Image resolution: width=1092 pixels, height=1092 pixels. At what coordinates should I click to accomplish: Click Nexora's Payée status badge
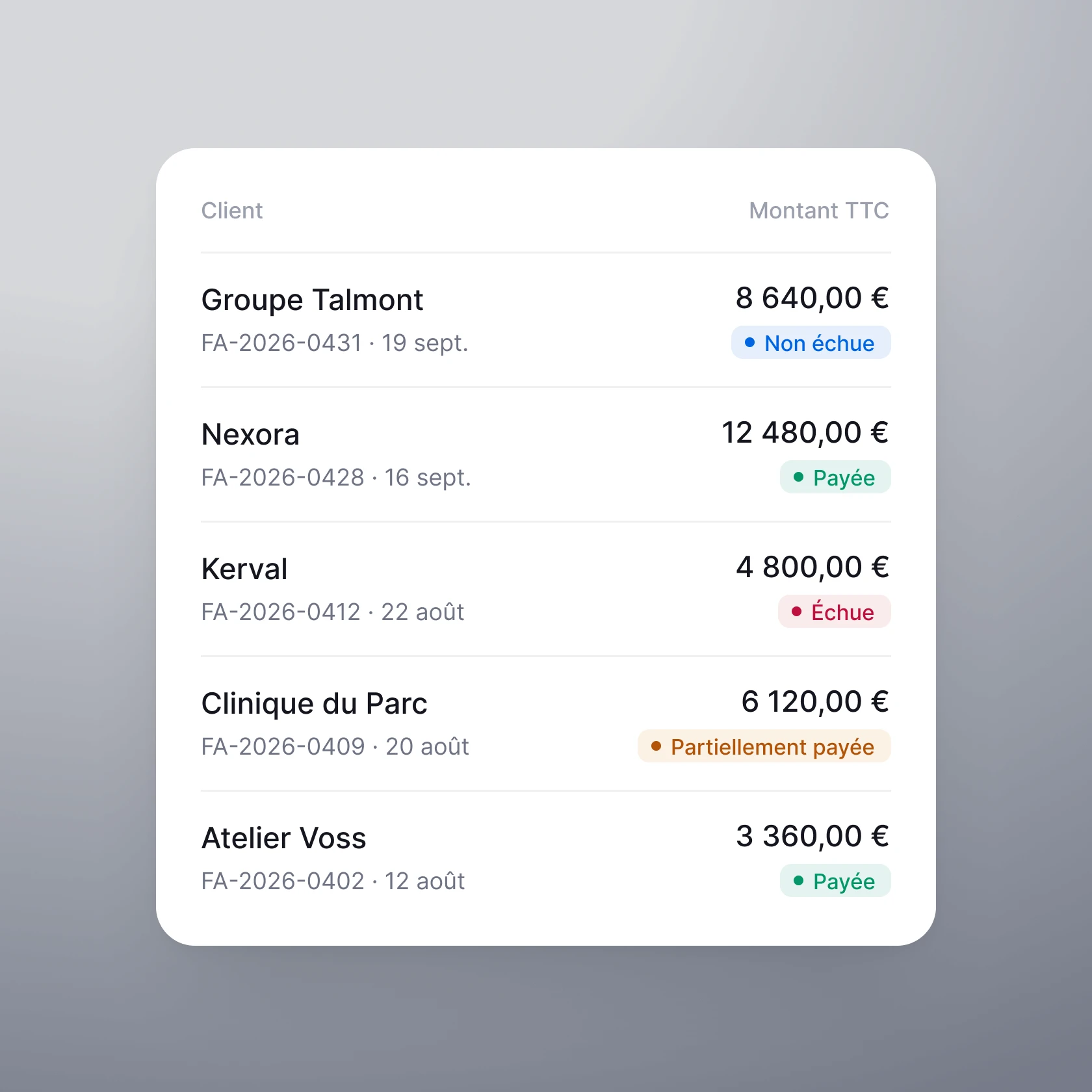coord(835,477)
